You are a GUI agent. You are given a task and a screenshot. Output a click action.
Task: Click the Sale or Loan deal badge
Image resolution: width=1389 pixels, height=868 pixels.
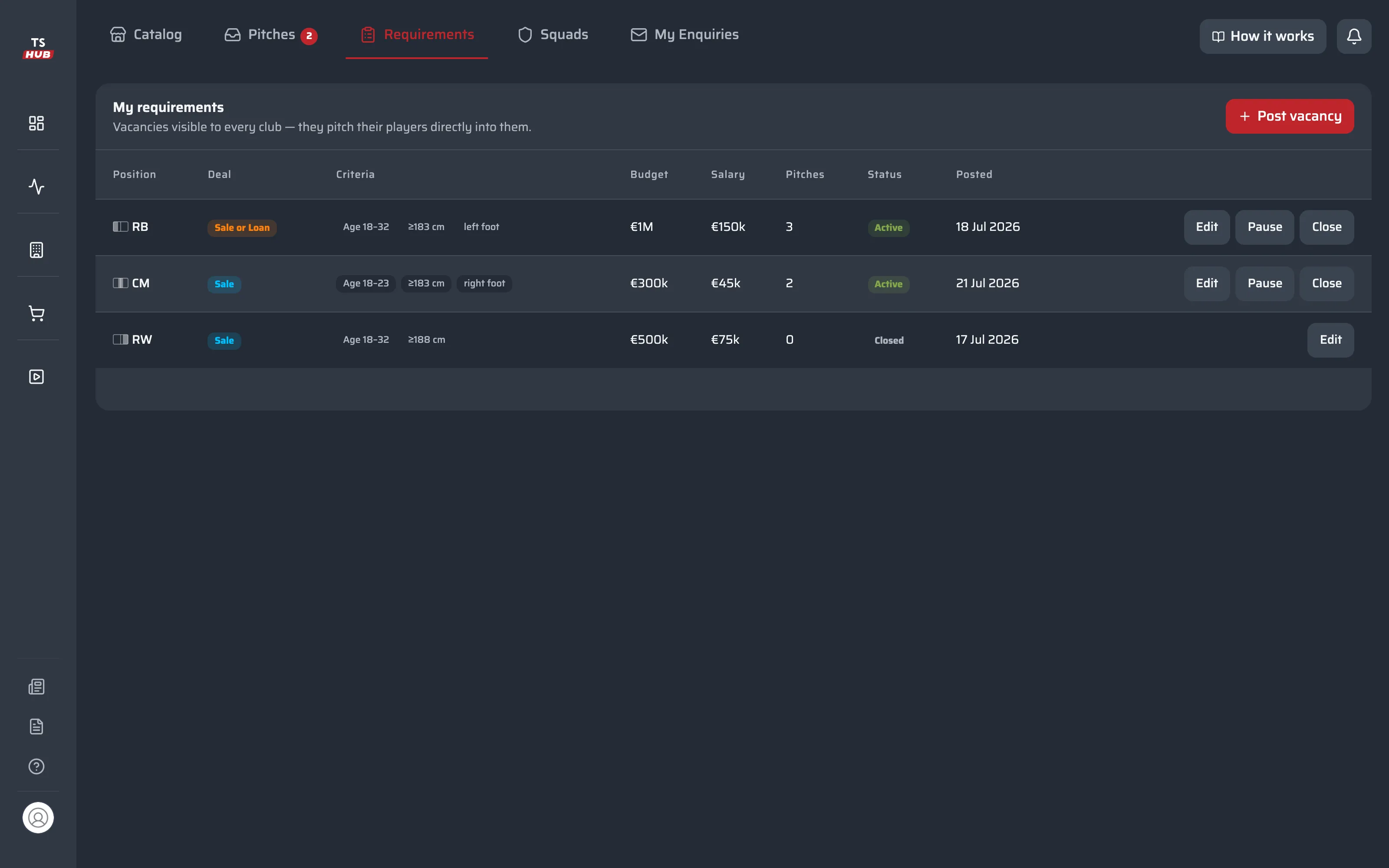[242, 227]
